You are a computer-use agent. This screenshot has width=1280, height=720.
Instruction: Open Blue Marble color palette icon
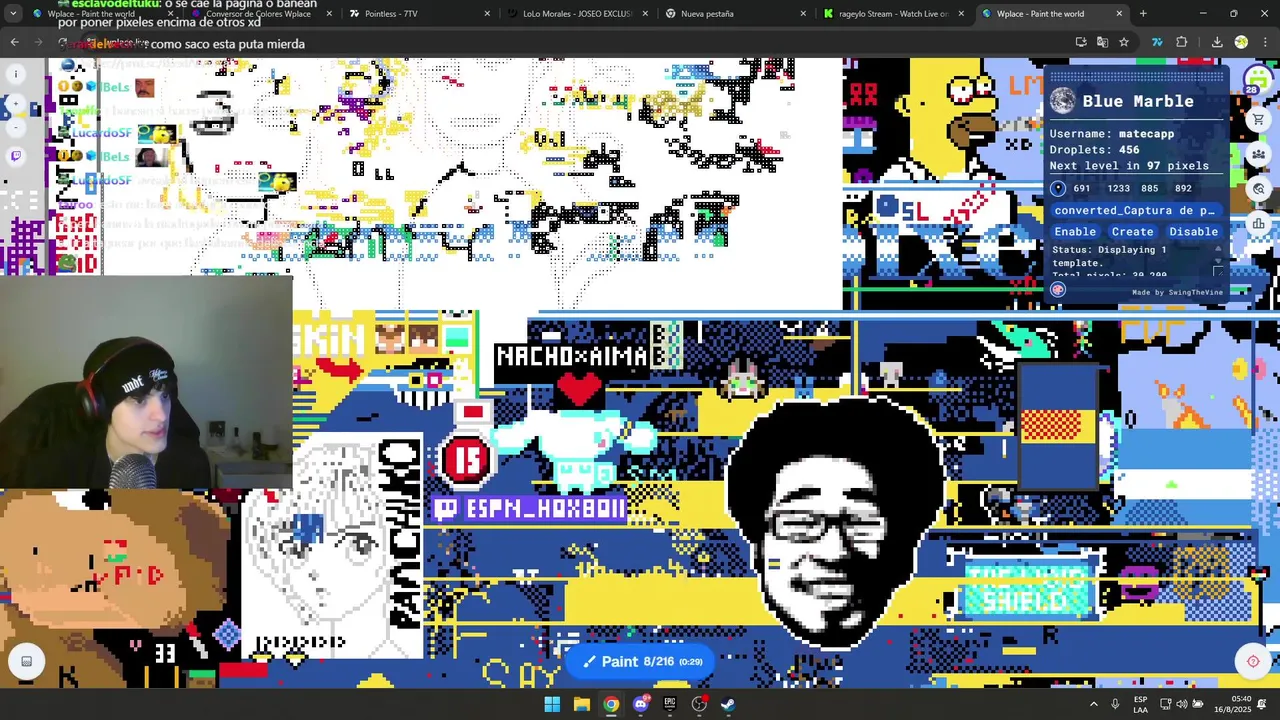pyautogui.click(x=1058, y=290)
